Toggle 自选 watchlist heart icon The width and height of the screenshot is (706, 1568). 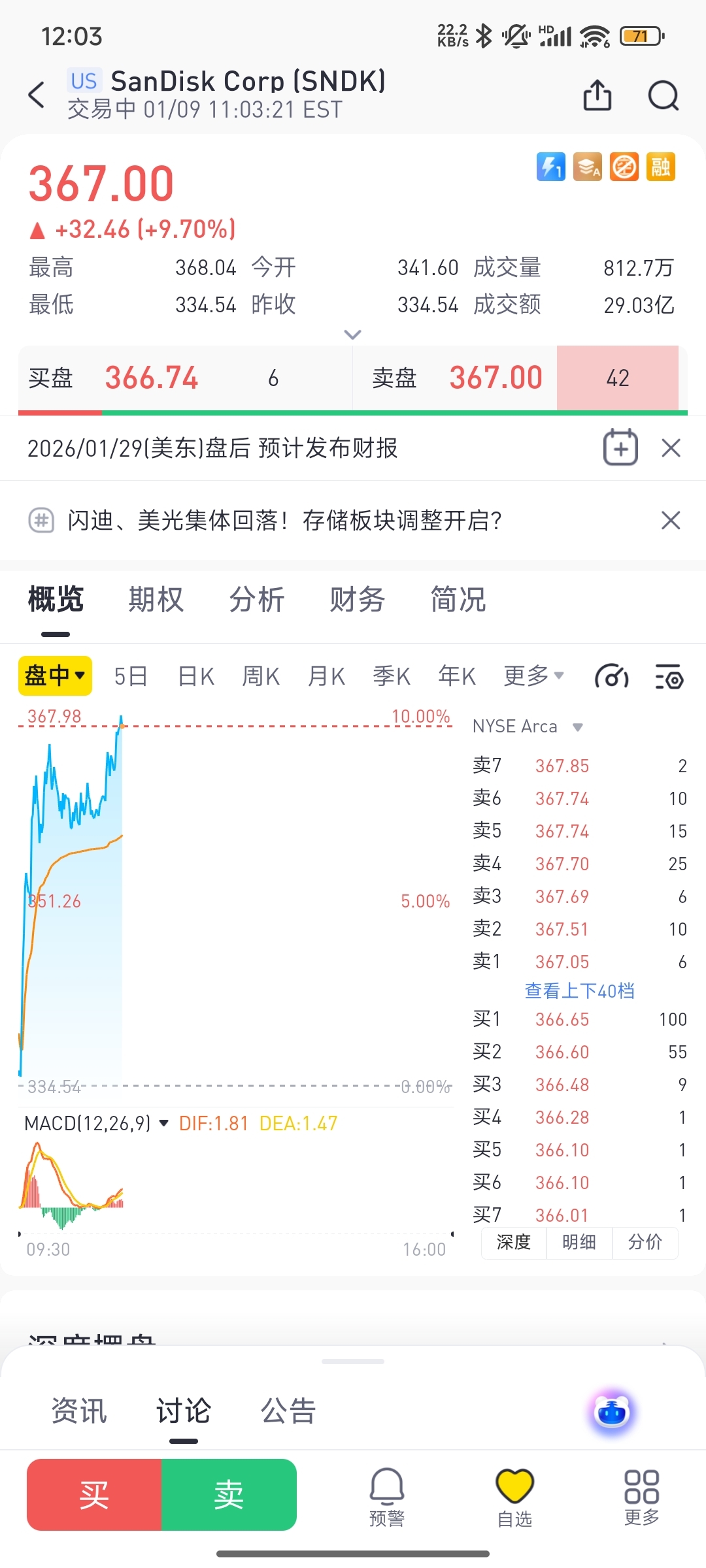514,1496
